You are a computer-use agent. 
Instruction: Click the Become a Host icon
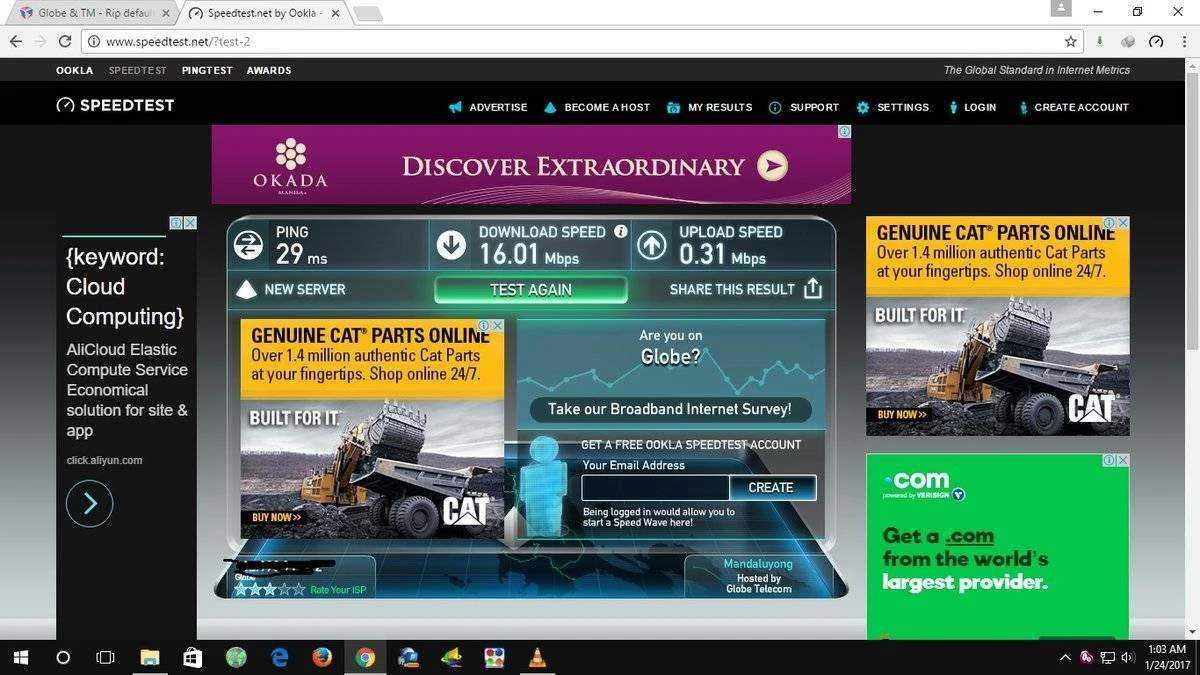click(x=550, y=107)
